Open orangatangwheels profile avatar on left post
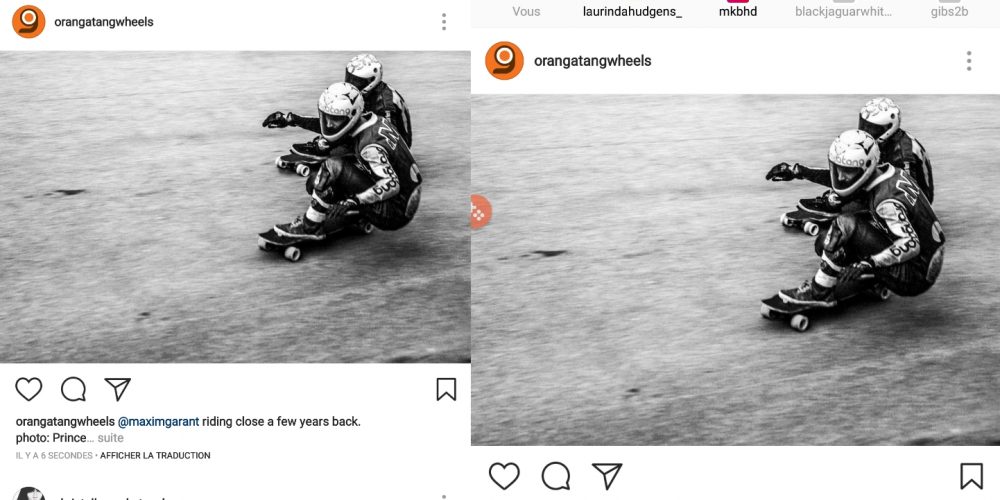The width and height of the screenshot is (1000, 500). [x=29, y=22]
